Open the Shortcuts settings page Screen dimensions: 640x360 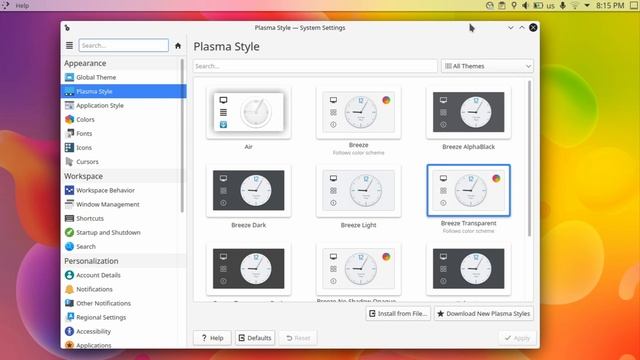[x=122, y=218]
